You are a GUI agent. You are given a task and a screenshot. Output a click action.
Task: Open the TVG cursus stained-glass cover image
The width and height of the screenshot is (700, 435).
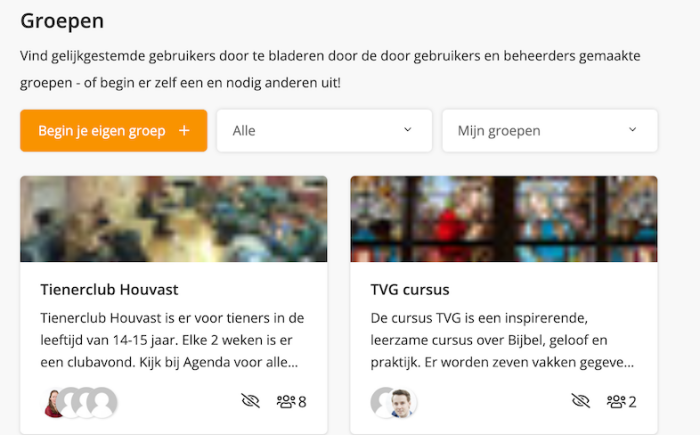(504, 219)
